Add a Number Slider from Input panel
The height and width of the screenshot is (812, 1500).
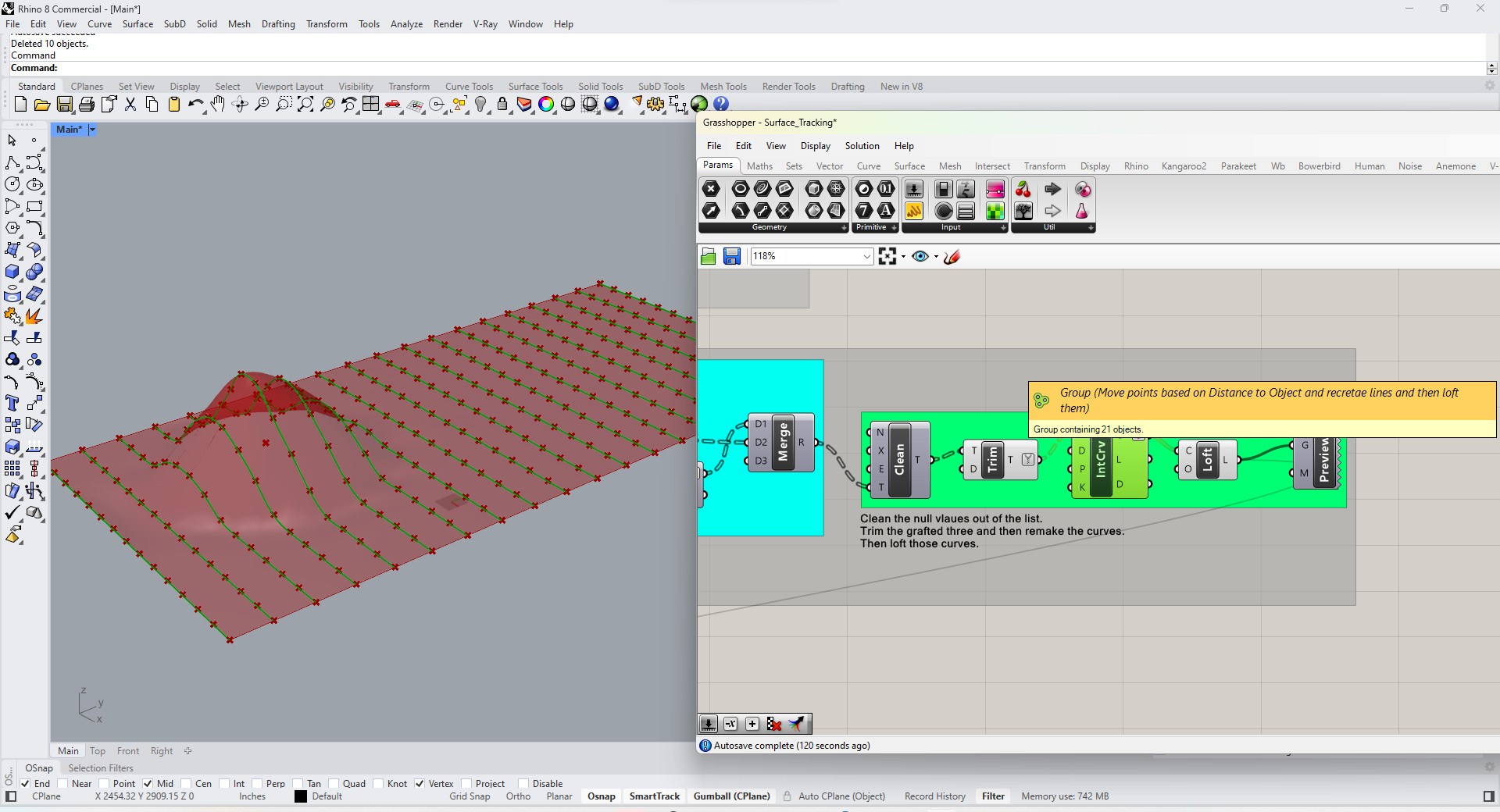[x=913, y=190]
